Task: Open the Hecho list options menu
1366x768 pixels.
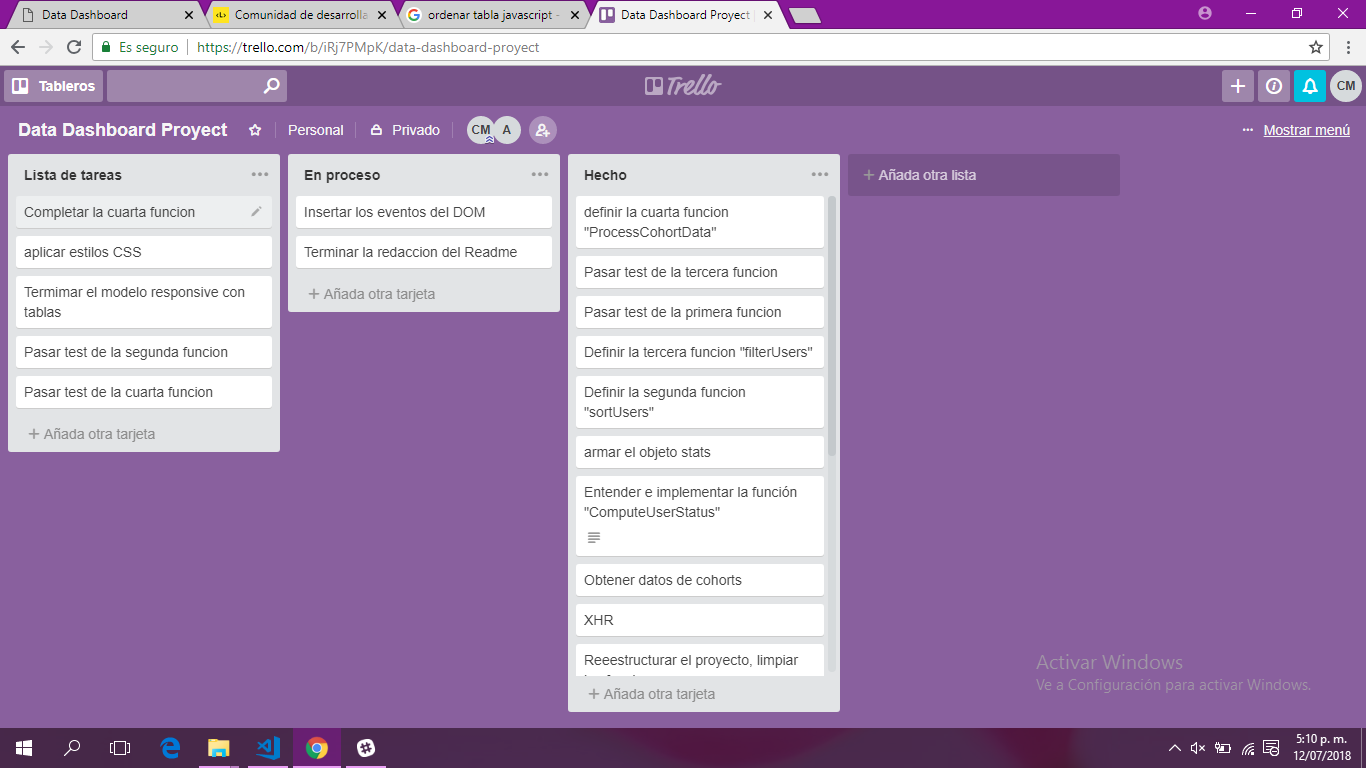Action: click(820, 174)
